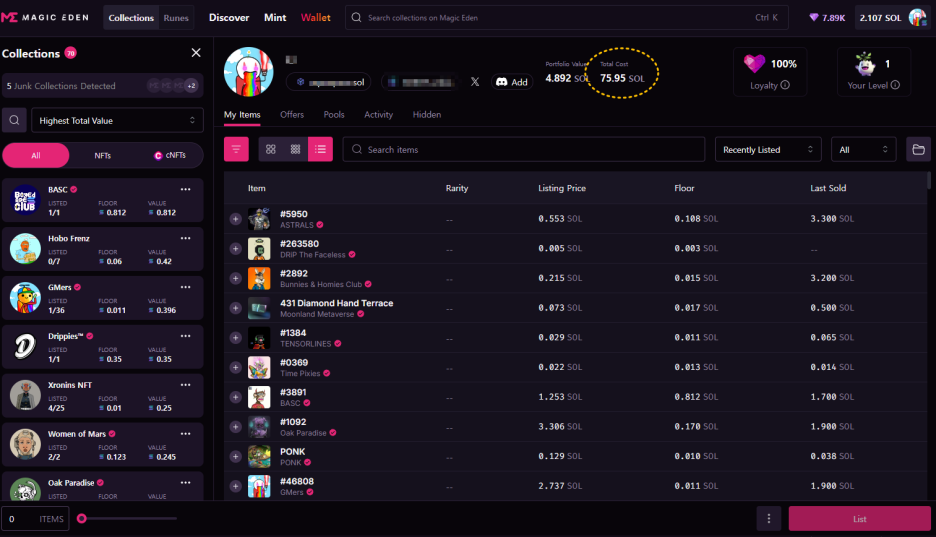Select the All collections filter pill

coord(36,155)
